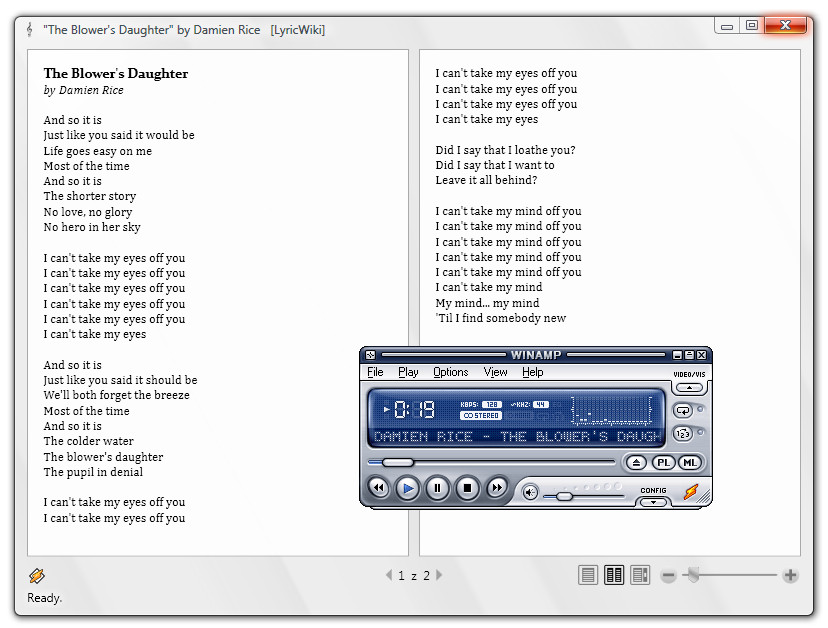Open Winamp Play menu
Image resolution: width=828 pixels, height=628 pixels.
coord(408,372)
